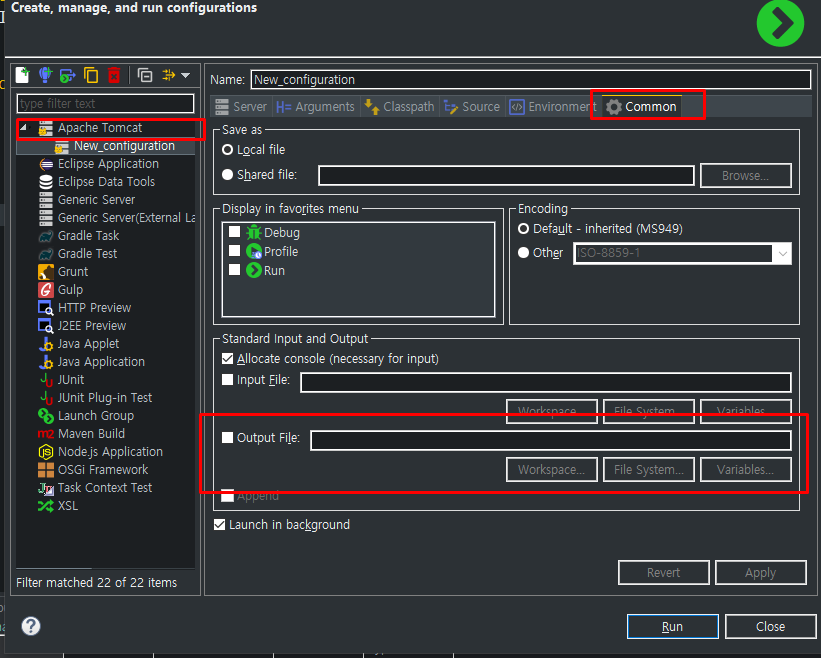The height and width of the screenshot is (658, 821).
Task: Click Workspace button under Output File
Action: pos(551,470)
